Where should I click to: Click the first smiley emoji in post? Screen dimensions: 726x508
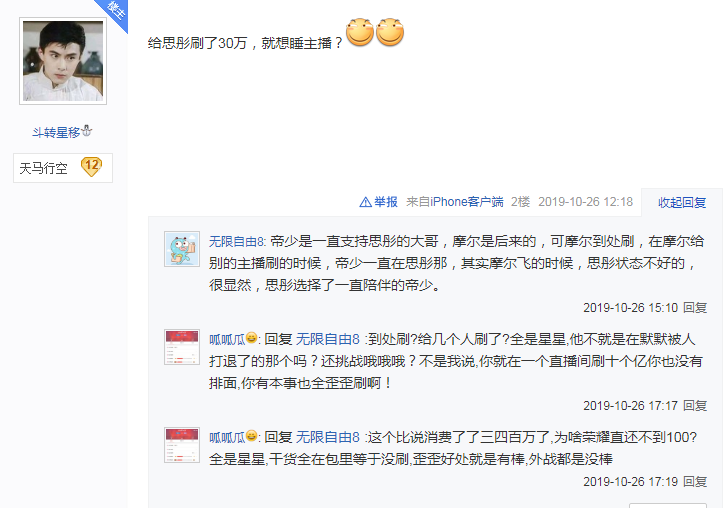360,32
